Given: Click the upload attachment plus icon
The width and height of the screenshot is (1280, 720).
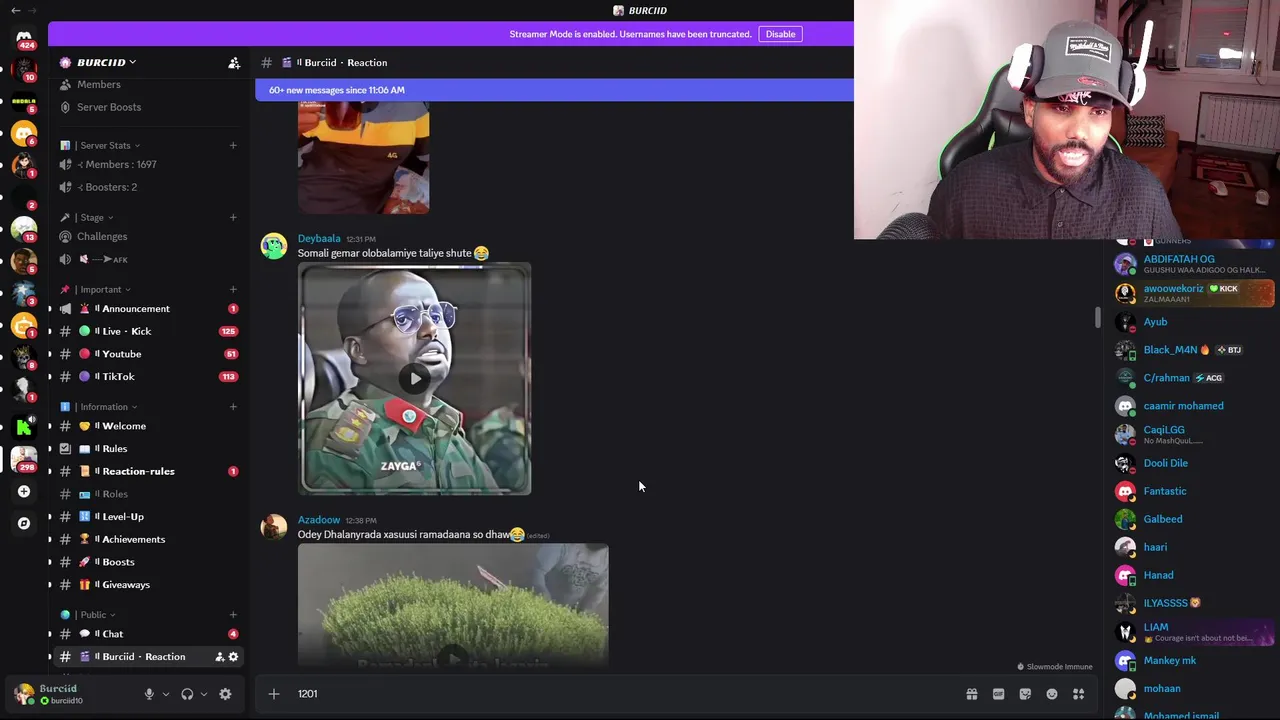Looking at the screenshot, I should (x=274, y=694).
